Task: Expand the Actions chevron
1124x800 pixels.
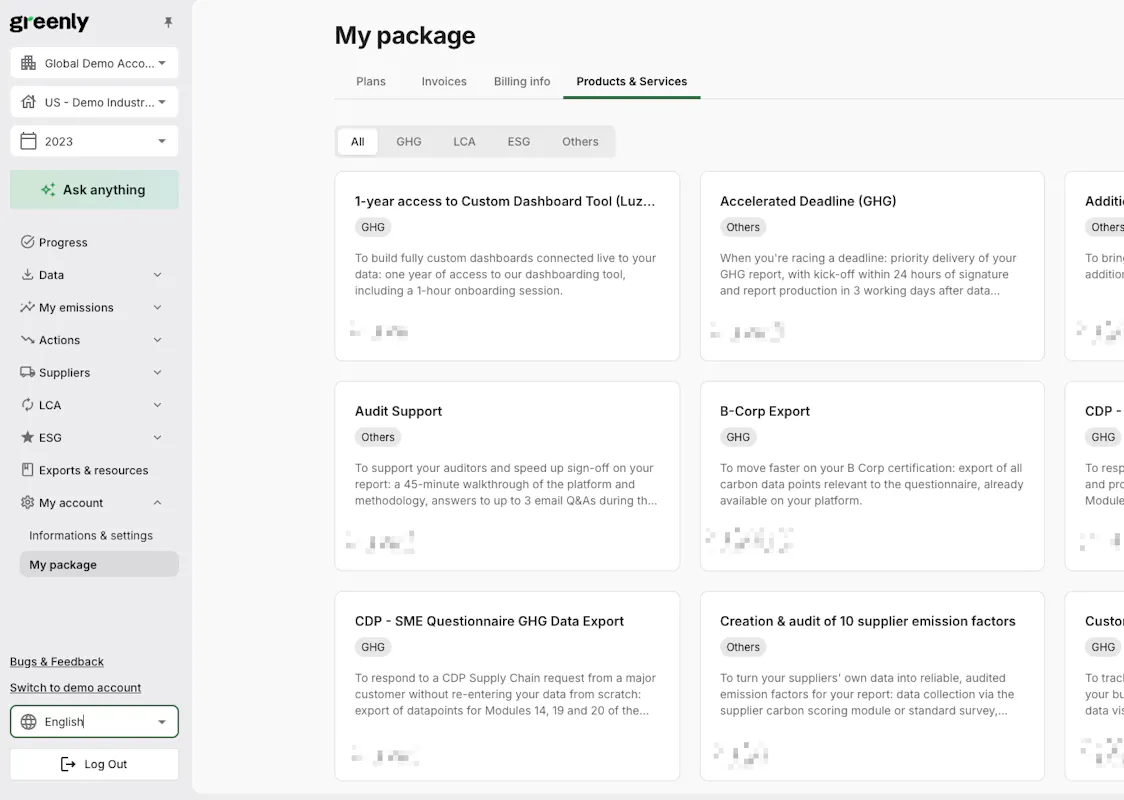Action: coord(158,340)
